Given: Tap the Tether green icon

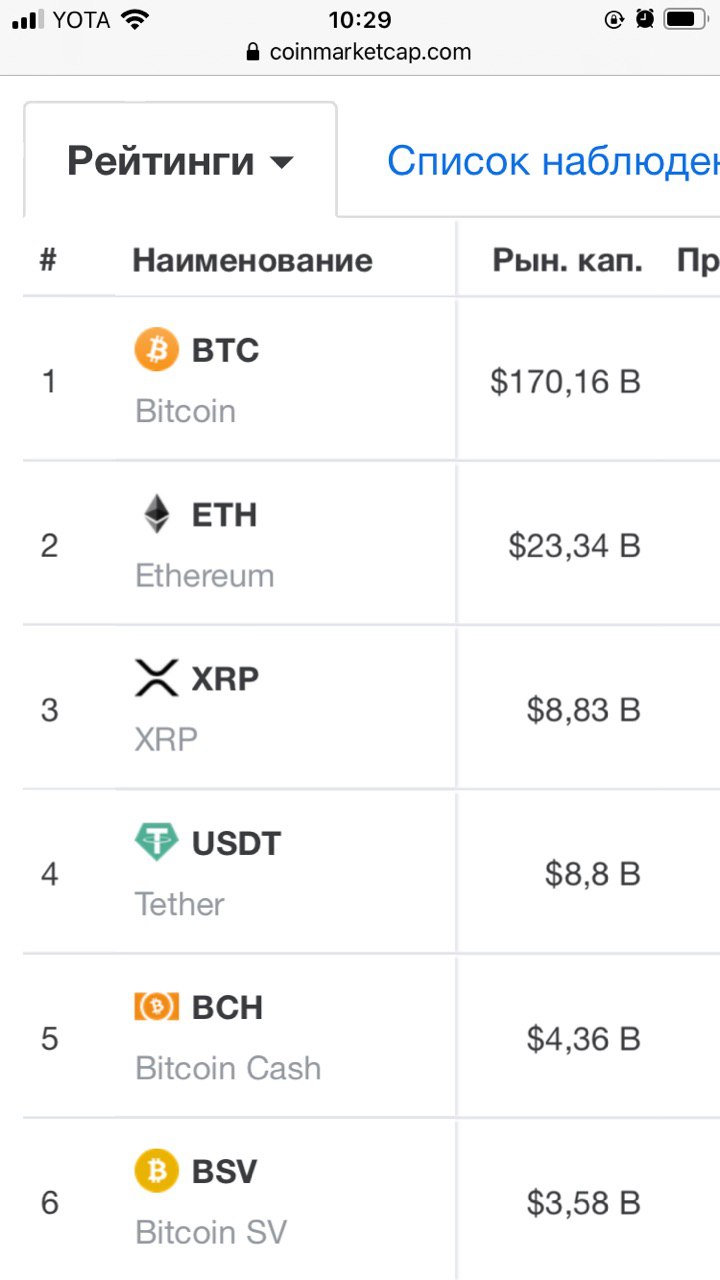Looking at the screenshot, I should pyautogui.click(x=156, y=842).
